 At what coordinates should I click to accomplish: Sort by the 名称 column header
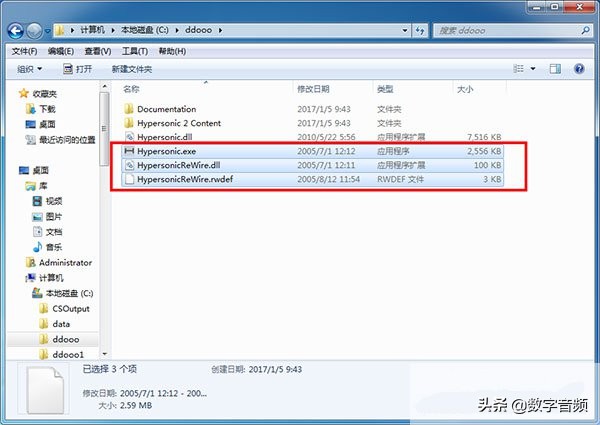(131, 89)
